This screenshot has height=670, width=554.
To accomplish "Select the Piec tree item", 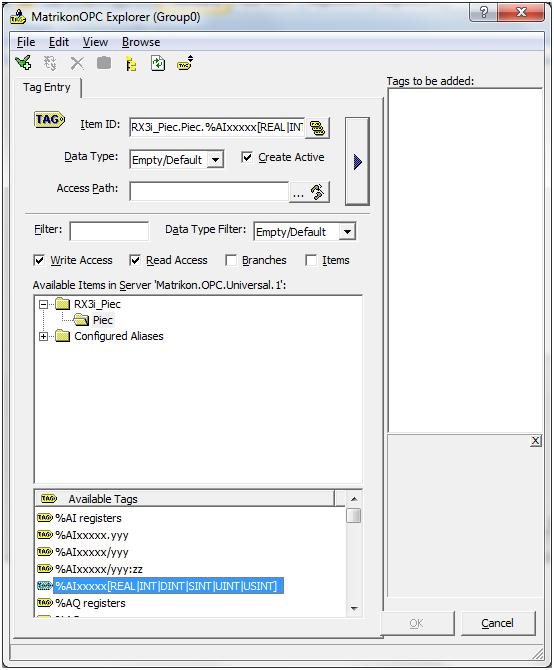I will point(103,320).
